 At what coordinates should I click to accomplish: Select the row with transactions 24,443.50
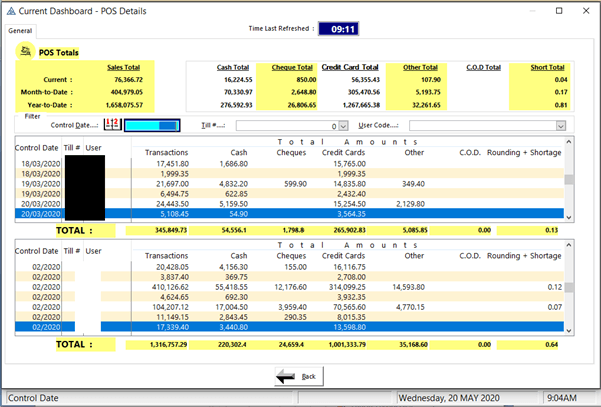click(289, 204)
